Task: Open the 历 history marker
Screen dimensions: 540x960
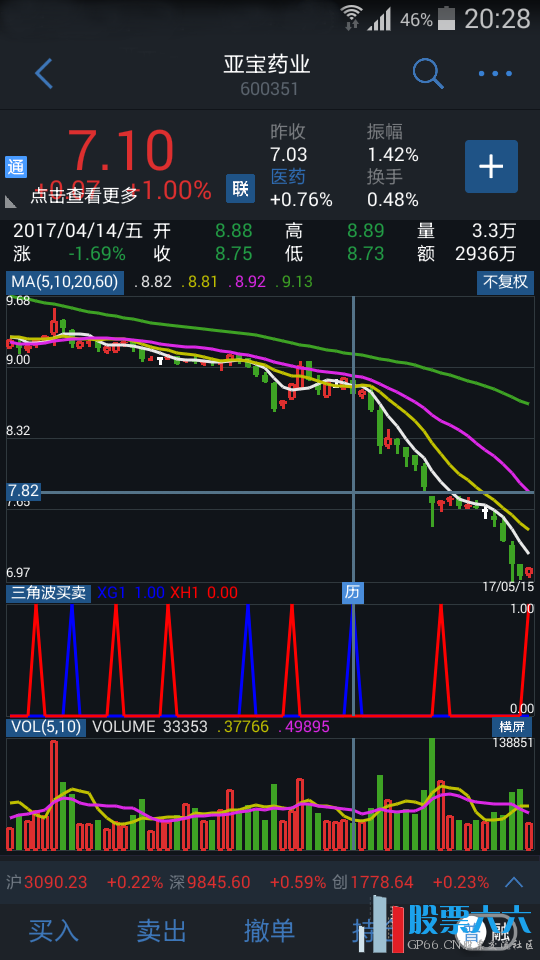Action: tap(353, 593)
